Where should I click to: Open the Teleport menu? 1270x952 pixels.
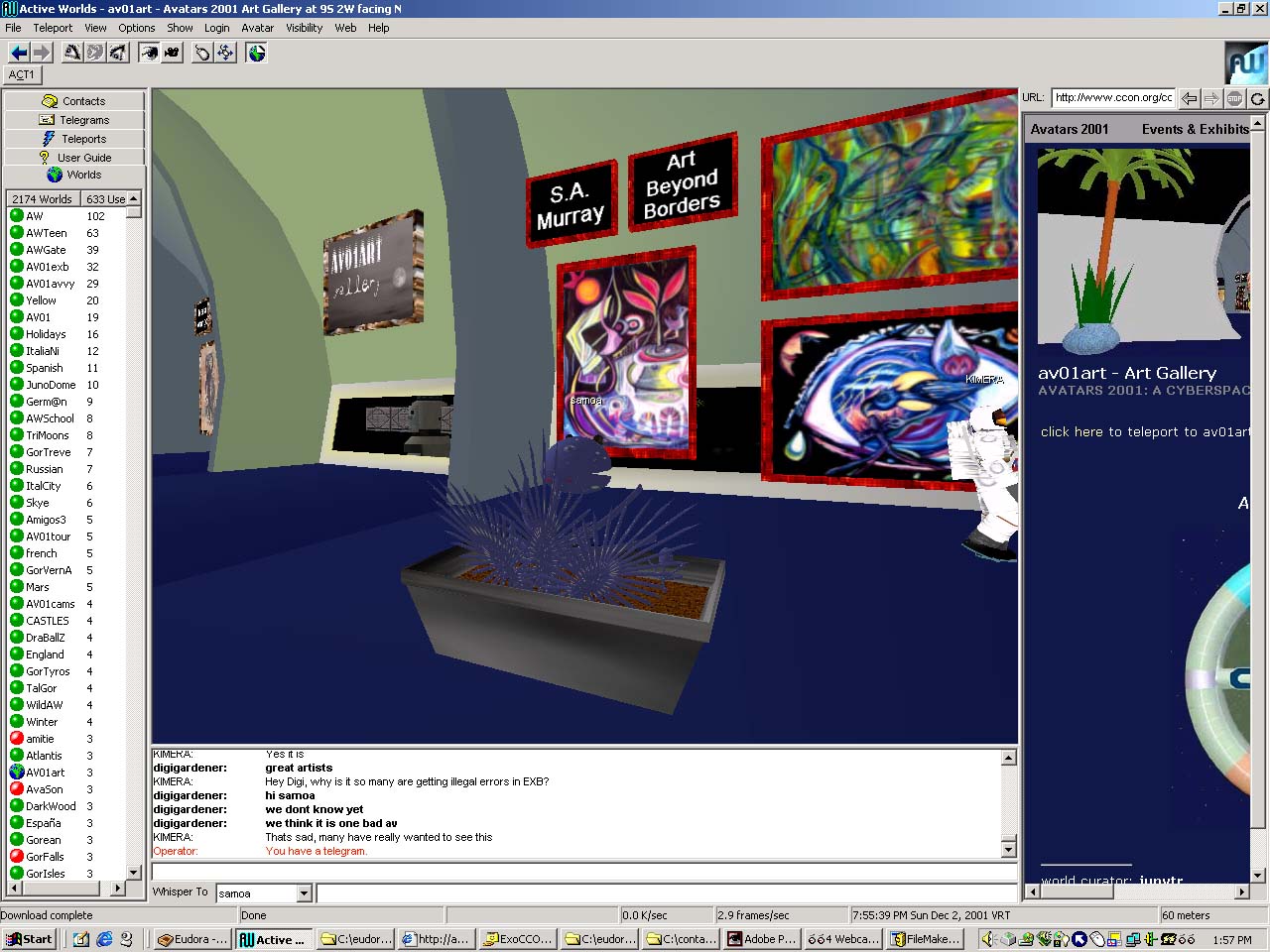click(x=53, y=28)
